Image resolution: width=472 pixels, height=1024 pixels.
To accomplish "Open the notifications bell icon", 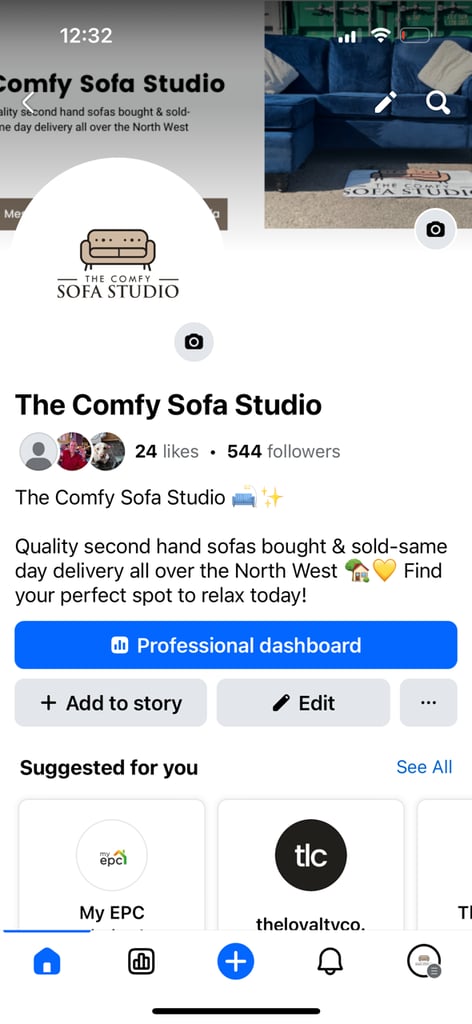I will [x=330, y=962].
